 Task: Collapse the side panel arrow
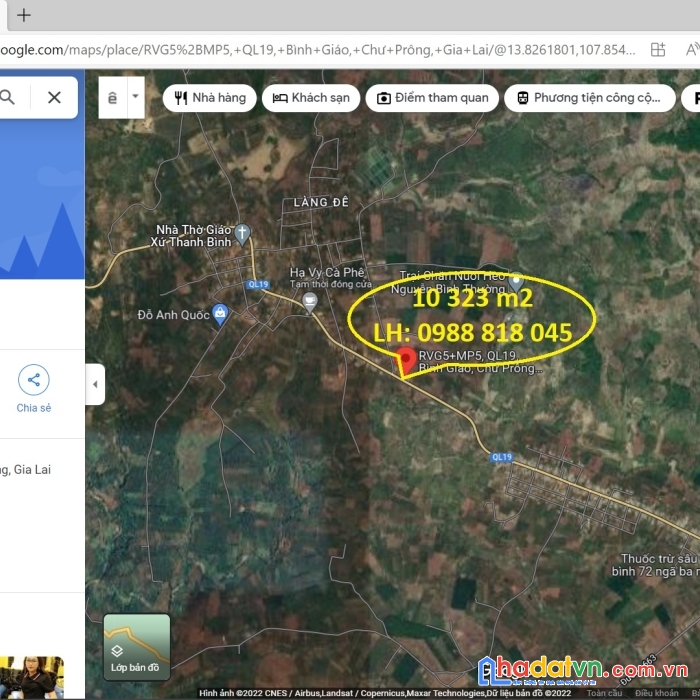95,384
